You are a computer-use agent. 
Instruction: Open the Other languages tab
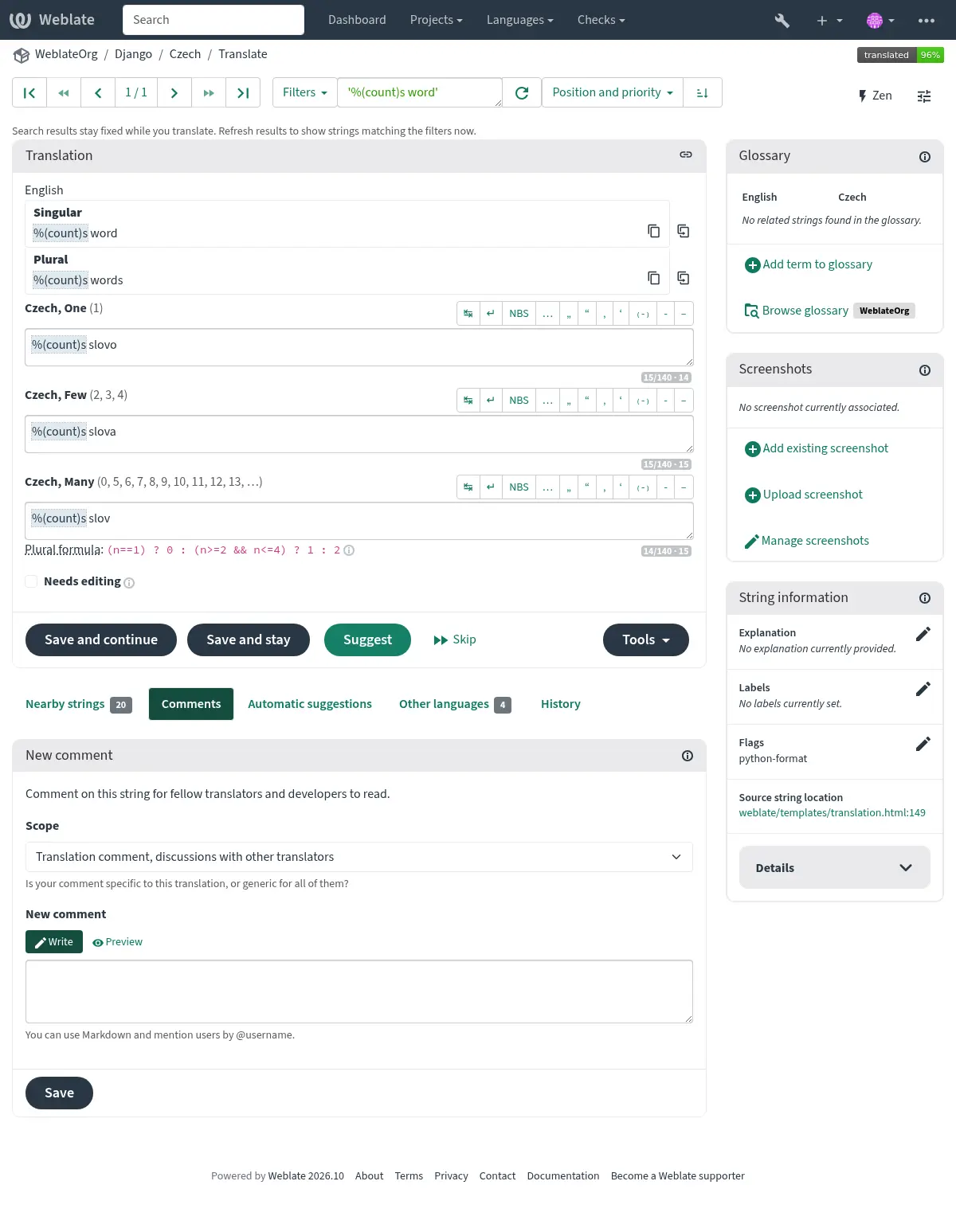455,704
